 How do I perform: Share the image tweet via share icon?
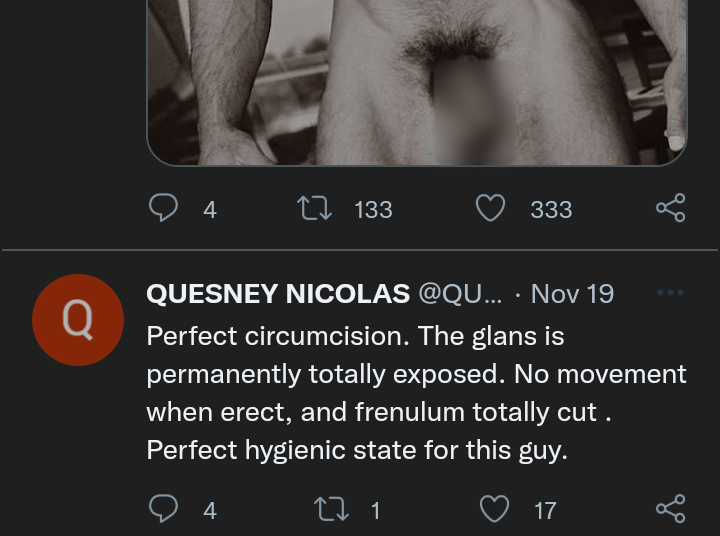click(x=670, y=208)
